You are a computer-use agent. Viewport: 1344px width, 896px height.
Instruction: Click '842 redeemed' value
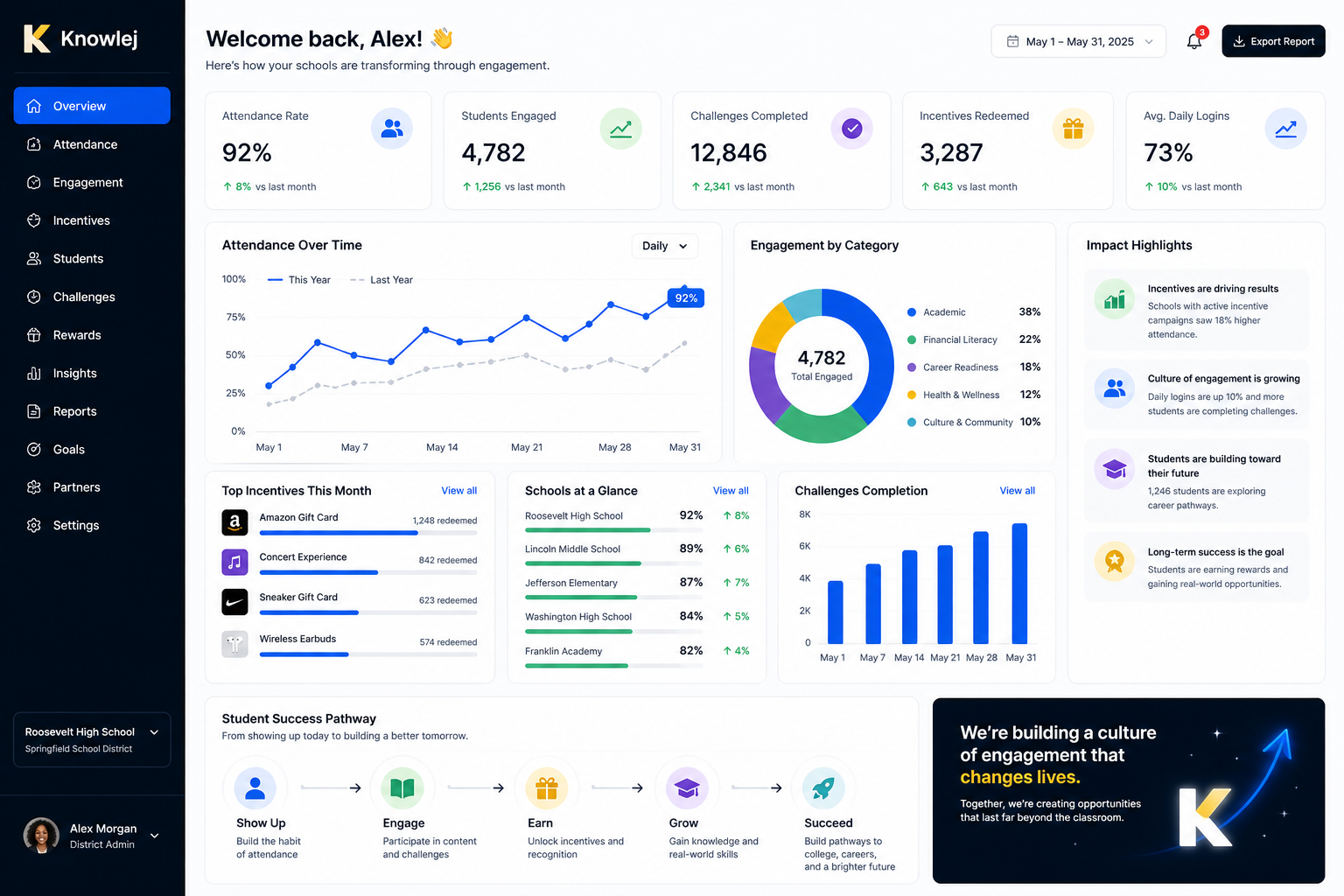448,560
